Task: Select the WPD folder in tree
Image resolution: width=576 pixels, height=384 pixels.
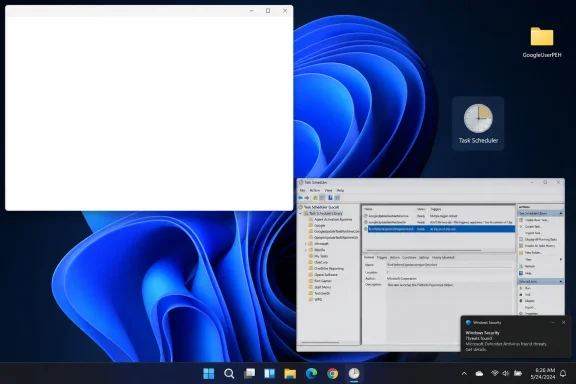Action: click(316, 300)
